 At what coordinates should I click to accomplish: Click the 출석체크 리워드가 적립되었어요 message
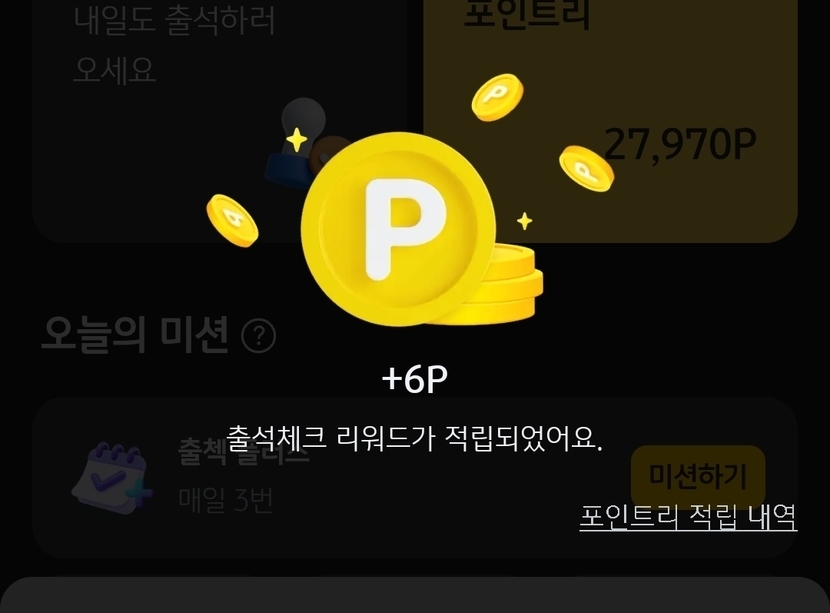pos(414,439)
